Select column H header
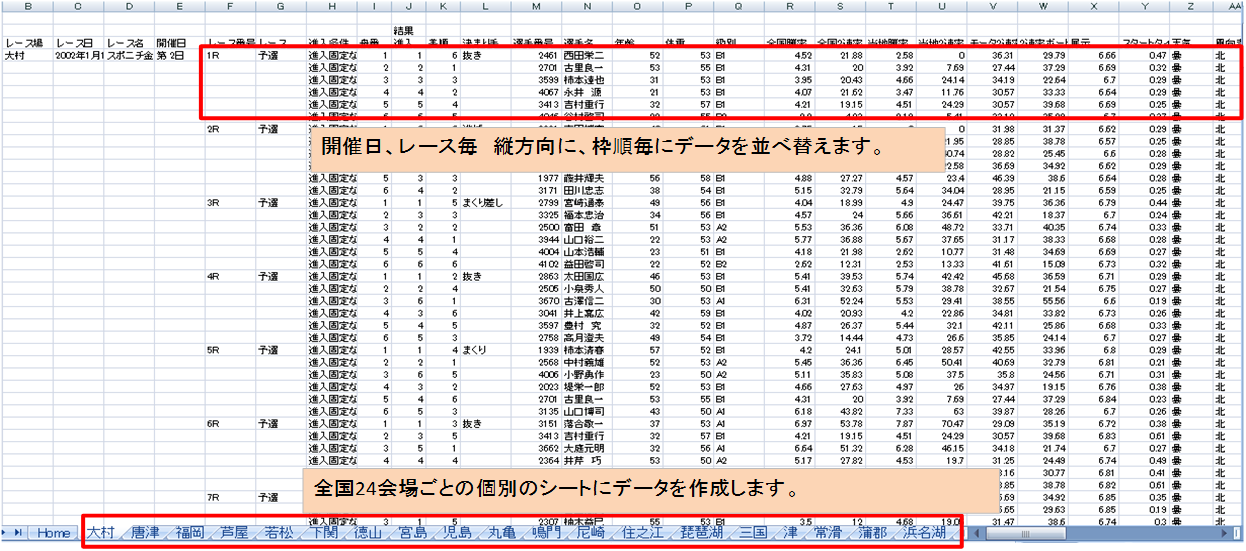The image size is (1246, 551). (332, 7)
